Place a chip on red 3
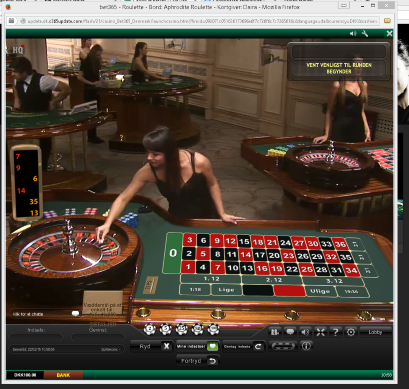The height and width of the screenshot is (389, 409). 190,240
